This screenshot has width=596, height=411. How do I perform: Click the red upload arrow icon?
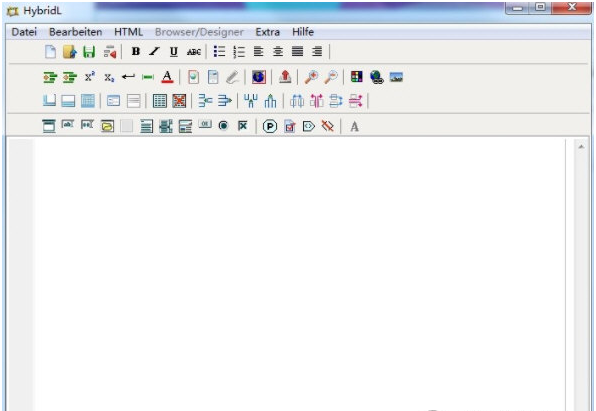(285, 77)
